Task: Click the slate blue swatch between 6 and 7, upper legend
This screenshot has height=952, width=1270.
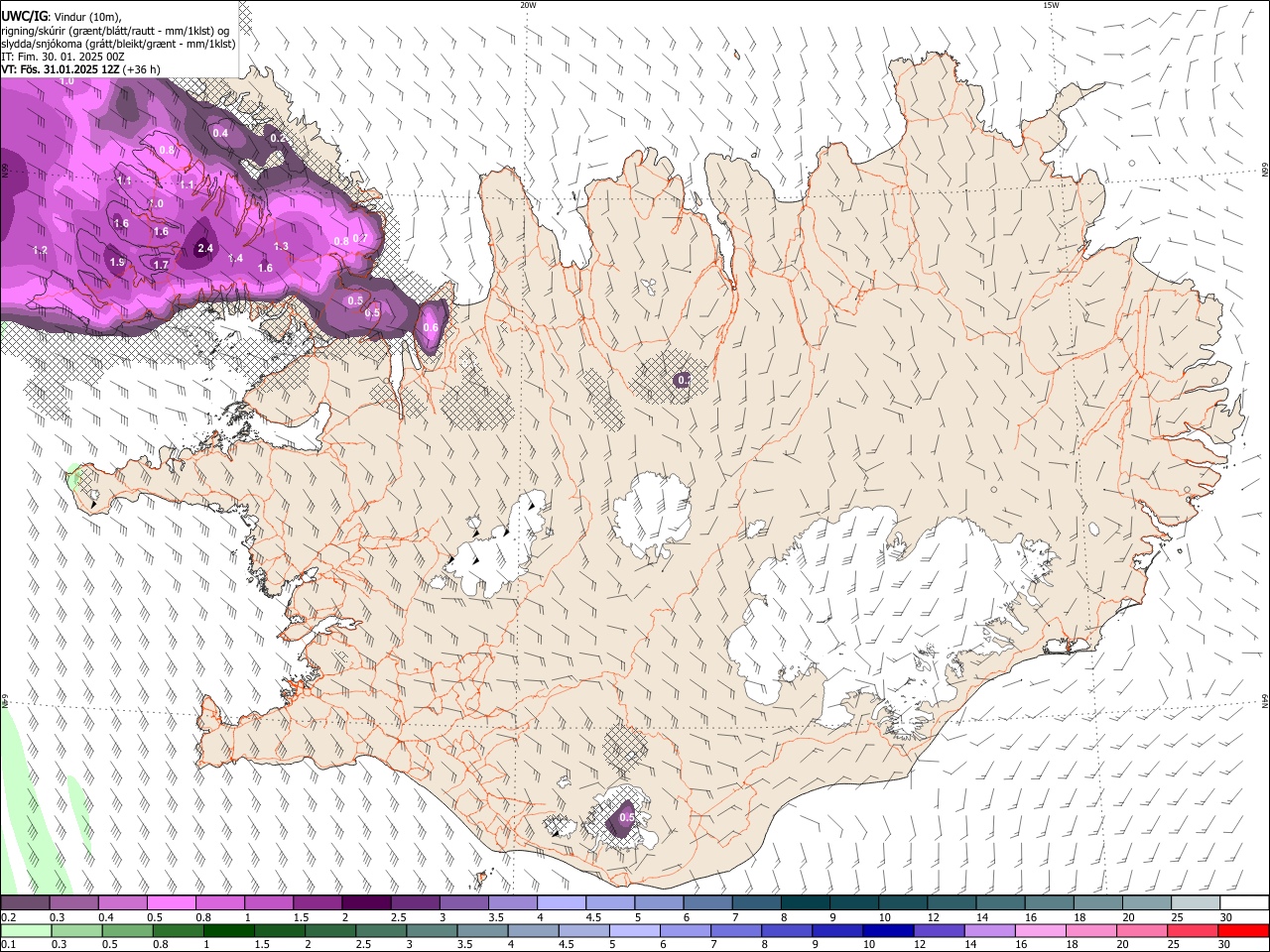Action: click(707, 902)
